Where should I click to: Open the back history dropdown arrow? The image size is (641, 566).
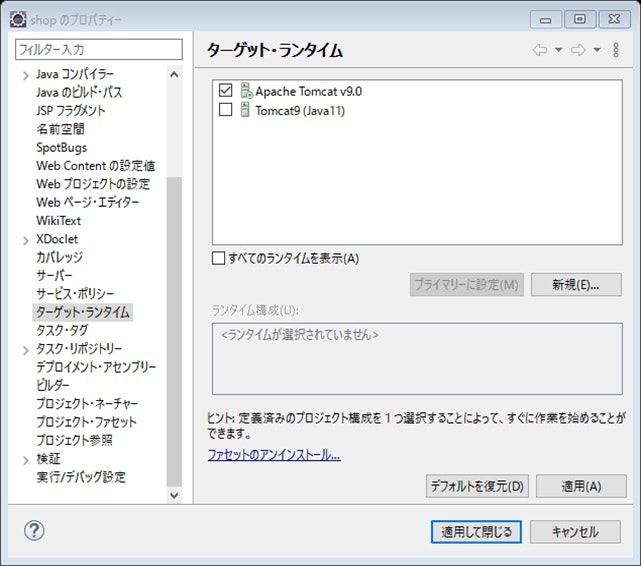click(558, 50)
